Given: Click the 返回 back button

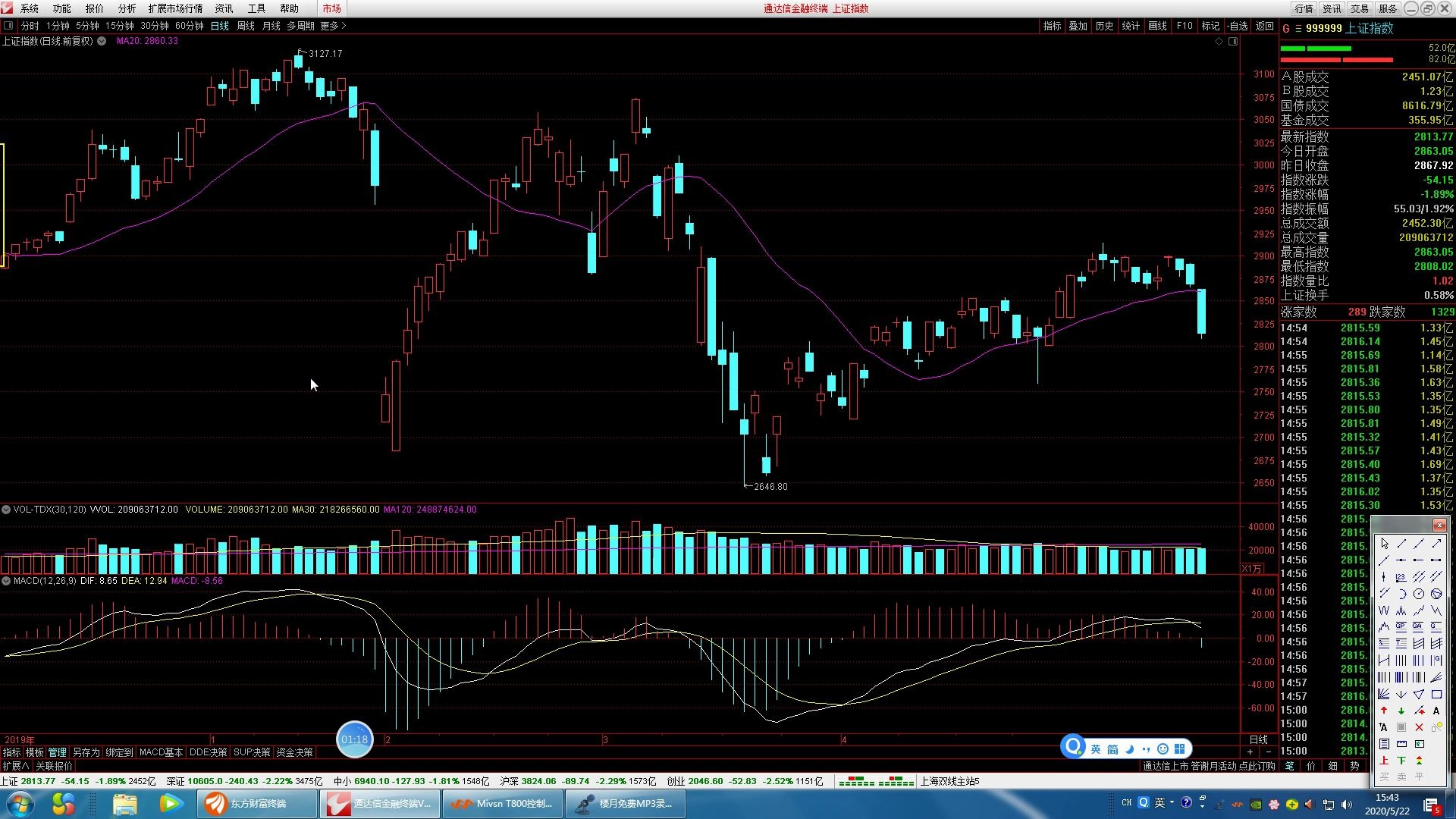Looking at the screenshot, I should pos(1264,26).
